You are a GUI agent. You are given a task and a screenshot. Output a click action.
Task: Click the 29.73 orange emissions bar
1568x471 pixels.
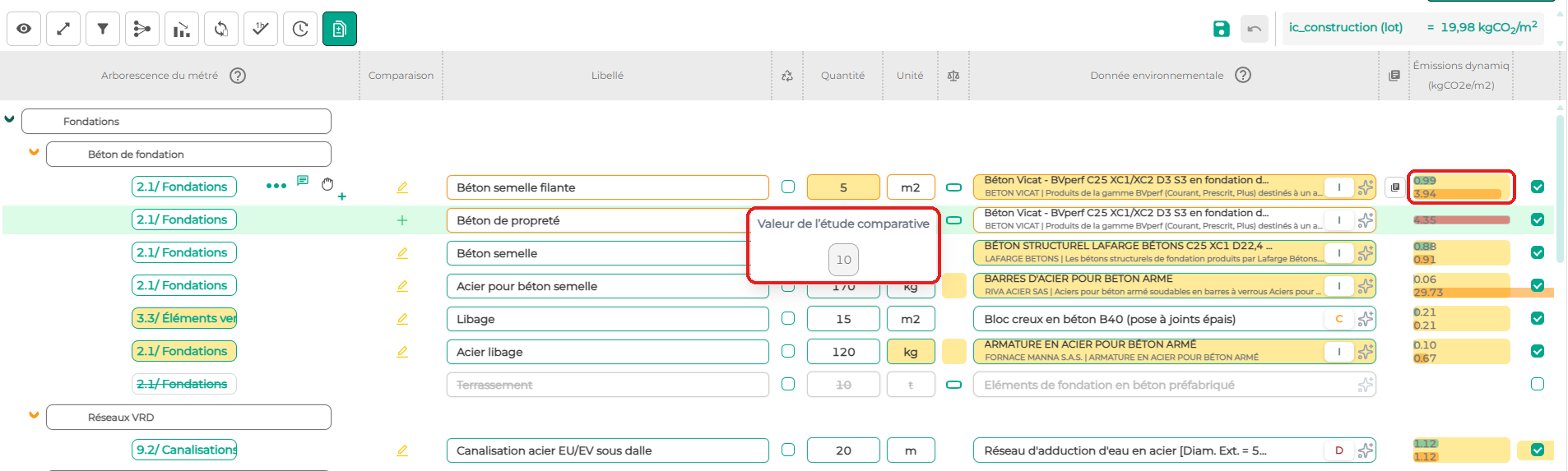(x=1483, y=293)
